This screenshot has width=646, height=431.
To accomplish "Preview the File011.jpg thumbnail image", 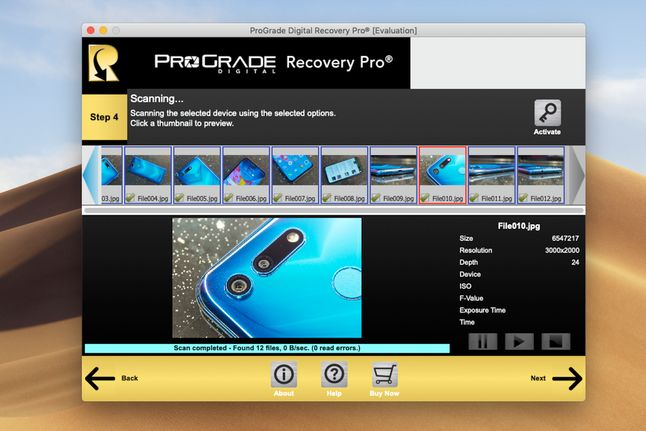I will tap(492, 170).
